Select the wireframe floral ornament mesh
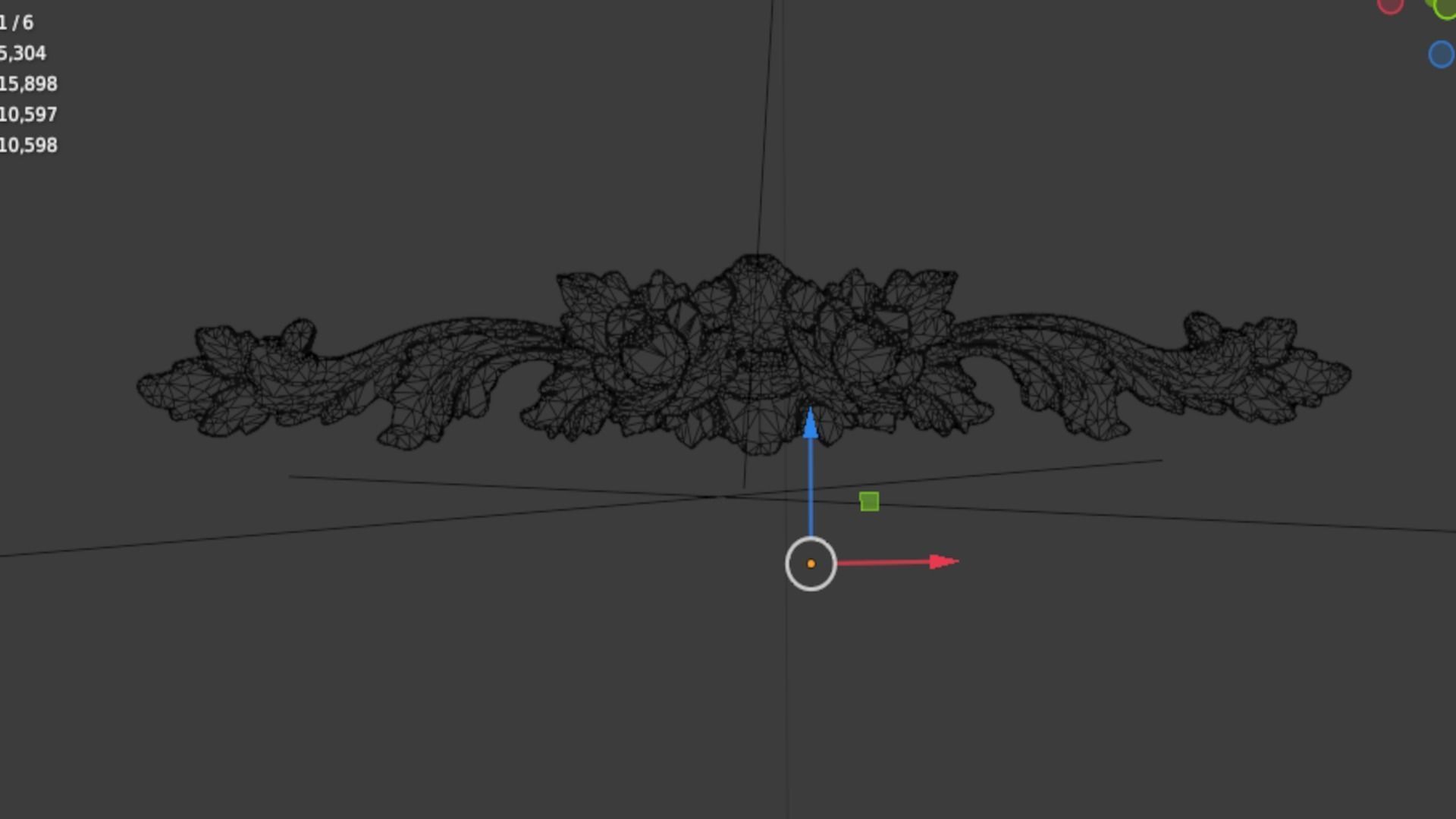 [743, 355]
